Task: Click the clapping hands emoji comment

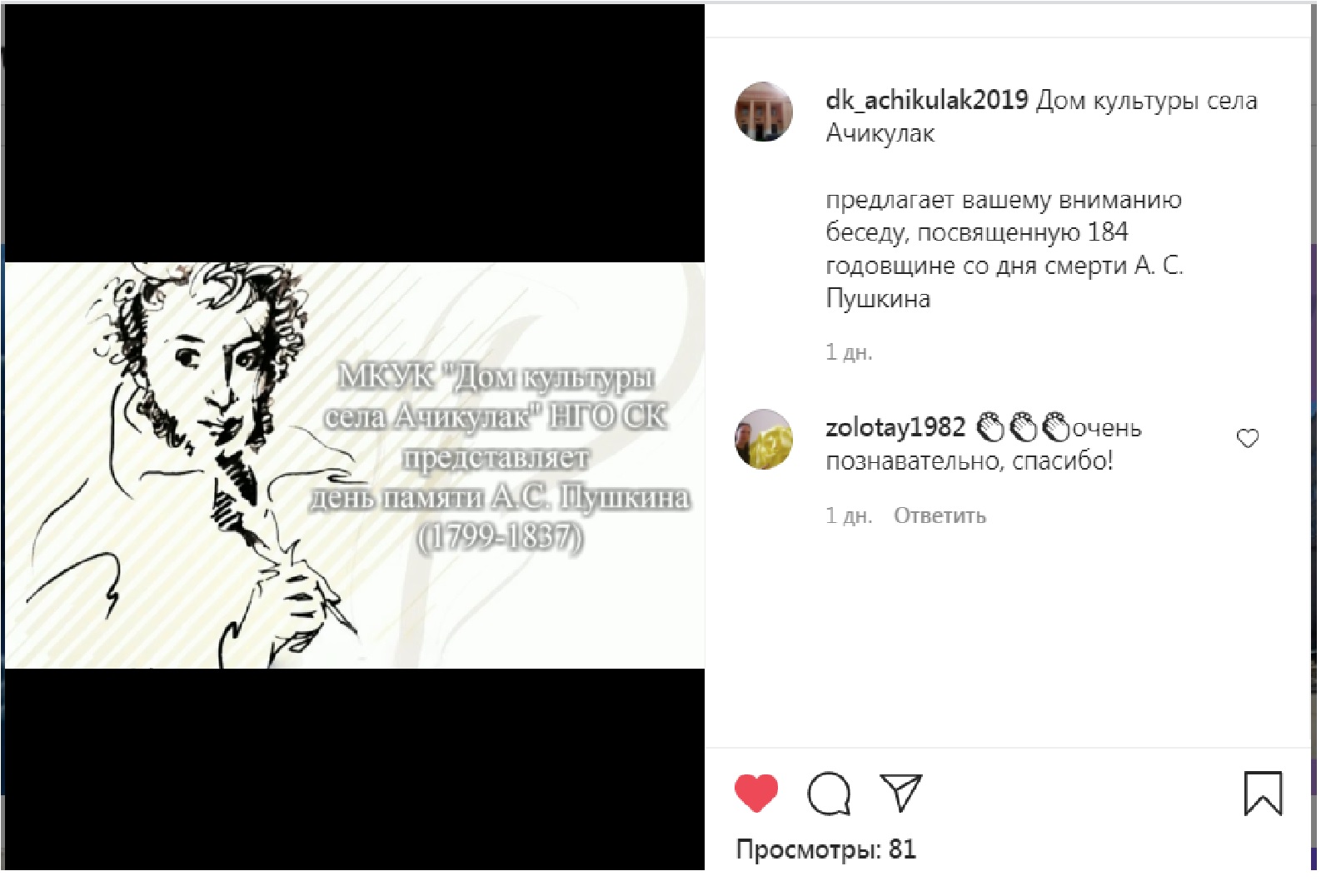Action: [x=1023, y=427]
